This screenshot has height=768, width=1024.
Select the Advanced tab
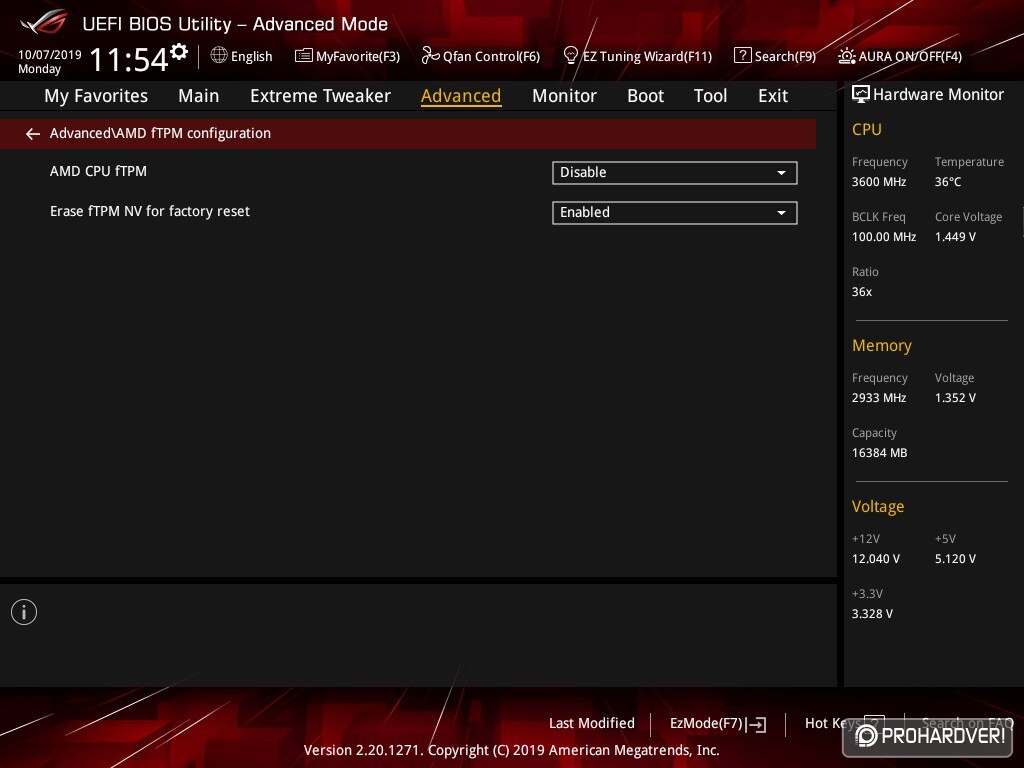coord(461,96)
